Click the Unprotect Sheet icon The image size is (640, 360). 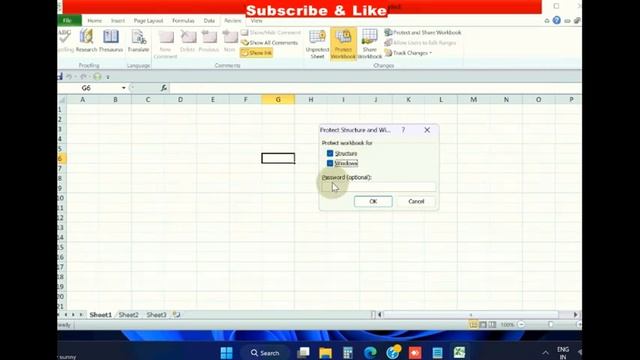point(317,44)
